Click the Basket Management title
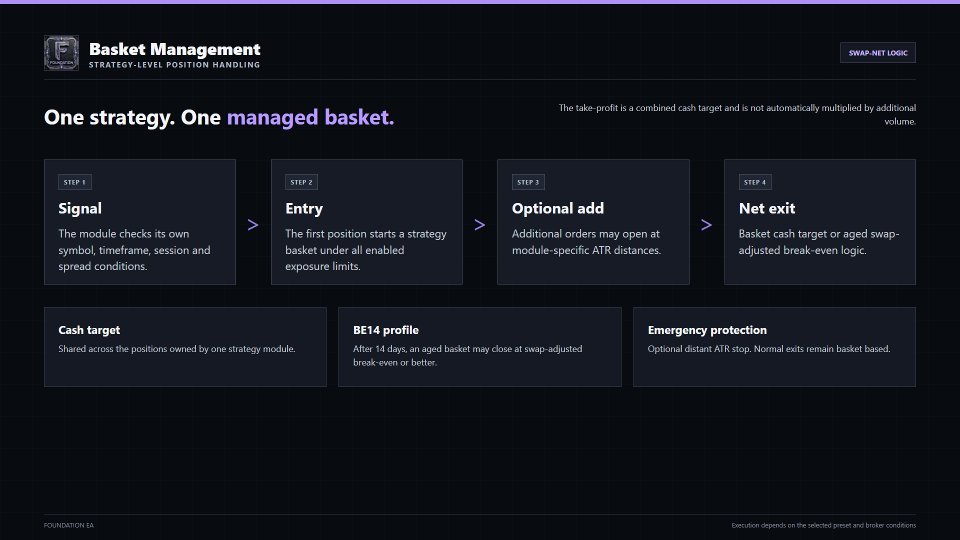This screenshot has width=960, height=540. pos(174,49)
